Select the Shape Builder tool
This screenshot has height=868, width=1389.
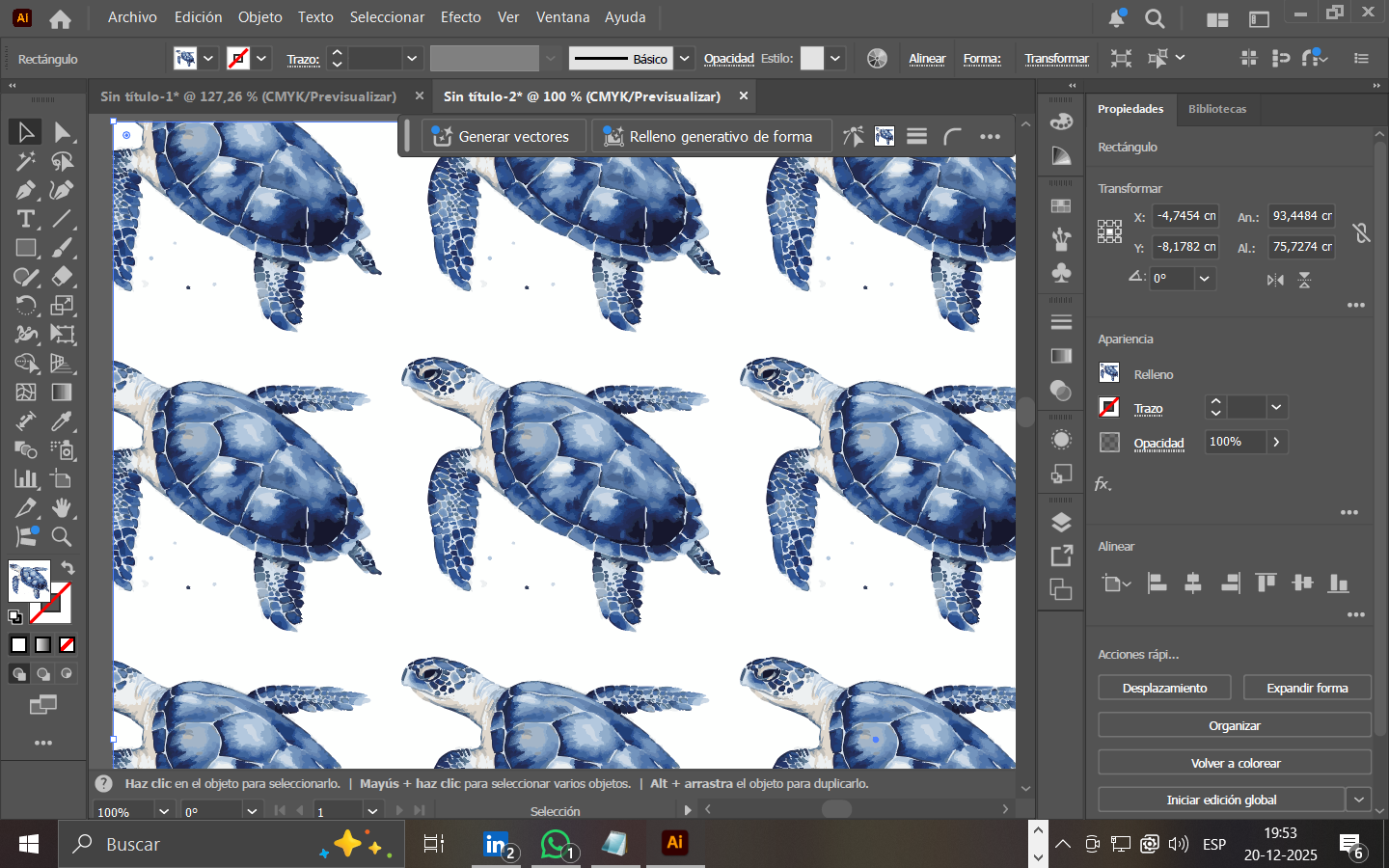pos(26,364)
